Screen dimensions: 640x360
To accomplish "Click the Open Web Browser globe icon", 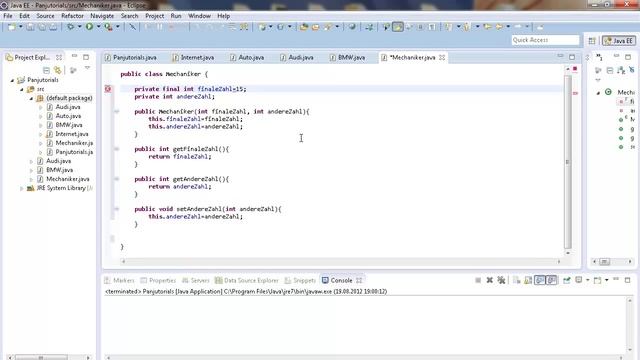I will pyautogui.click(x=352, y=27).
